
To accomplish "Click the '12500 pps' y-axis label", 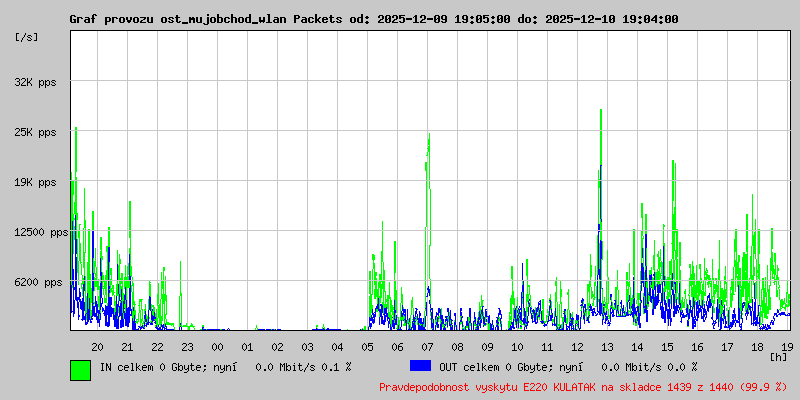I will pos(41,232).
